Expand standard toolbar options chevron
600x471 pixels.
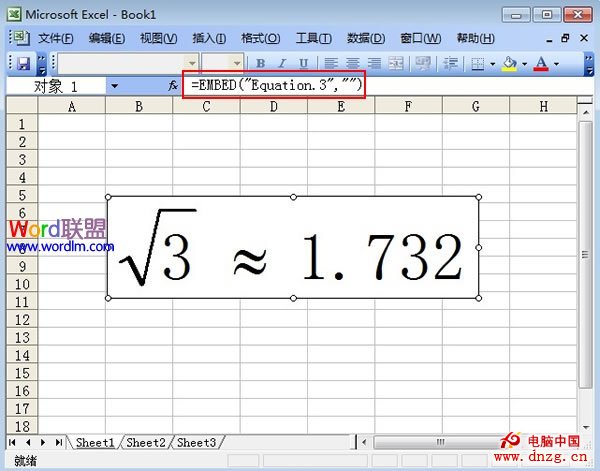pyautogui.click(x=42, y=64)
